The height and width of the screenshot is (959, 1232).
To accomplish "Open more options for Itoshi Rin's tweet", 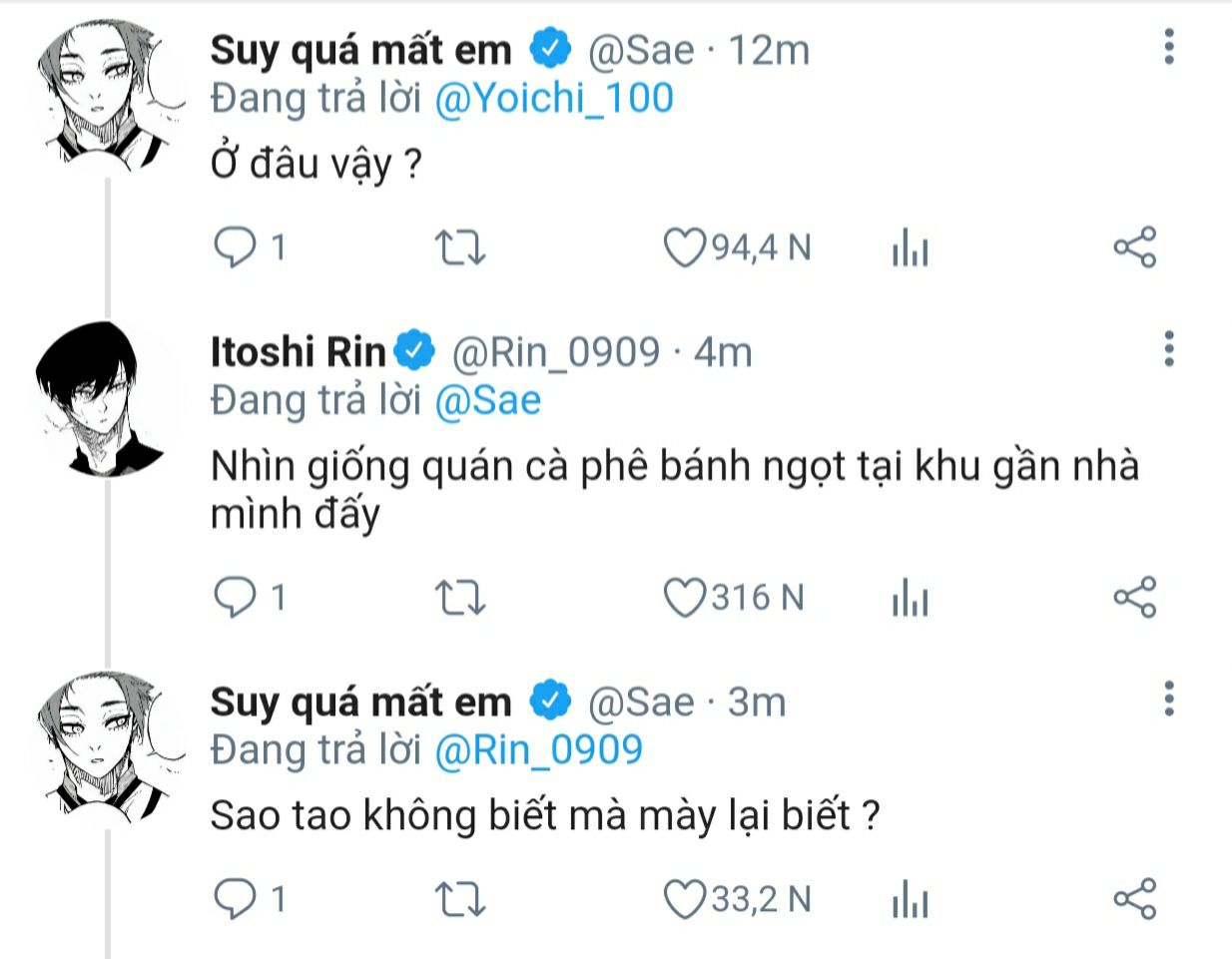I will [1169, 348].
